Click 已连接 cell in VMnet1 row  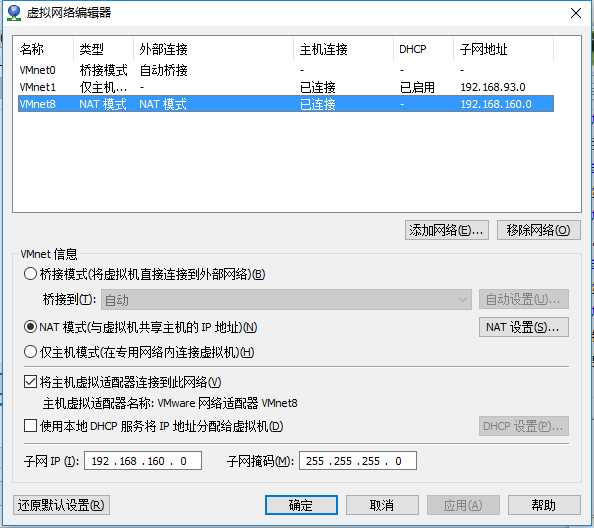click(x=317, y=87)
